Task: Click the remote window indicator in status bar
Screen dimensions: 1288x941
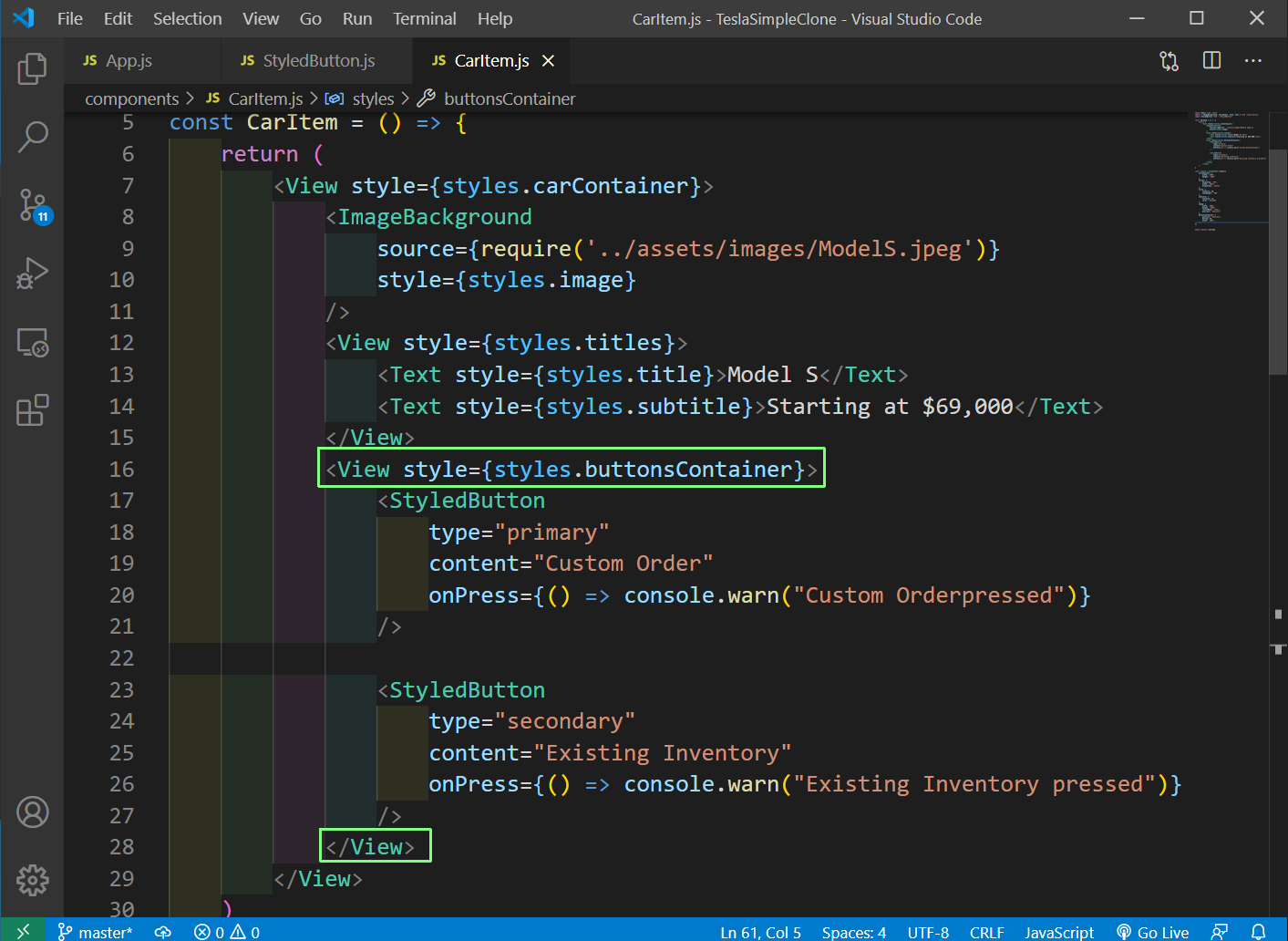Action: tap(23, 931)
